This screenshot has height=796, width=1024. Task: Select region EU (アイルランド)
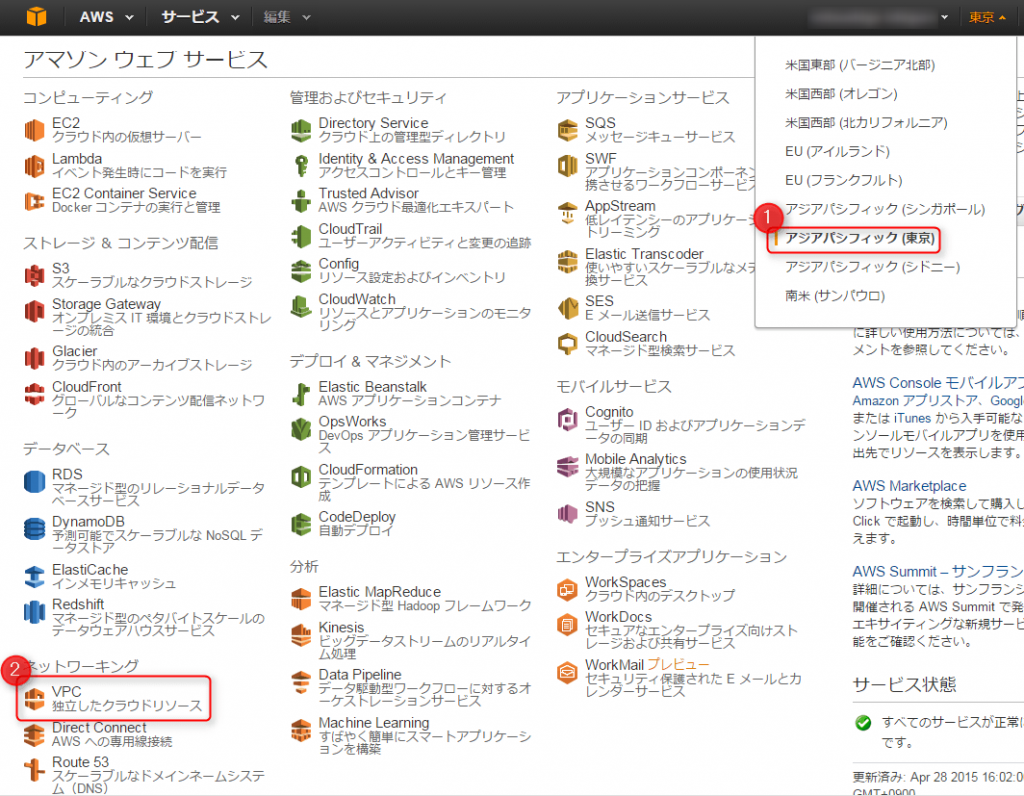click(x=837, y=151)
